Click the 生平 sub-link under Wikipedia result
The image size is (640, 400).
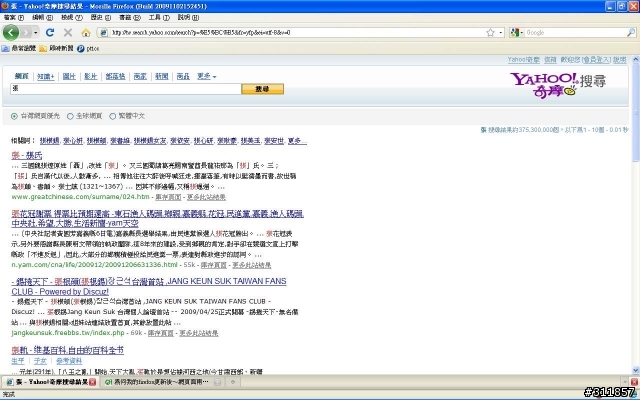click(x=18, y=361)
